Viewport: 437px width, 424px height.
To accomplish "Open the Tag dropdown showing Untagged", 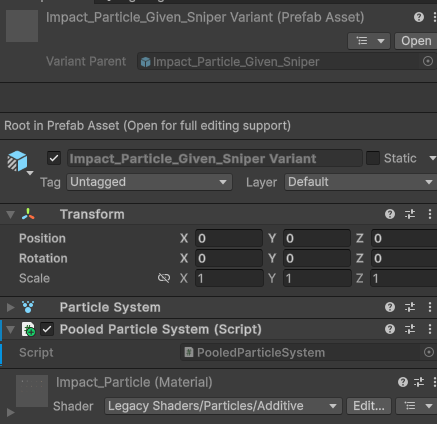I will pos(149,182).
